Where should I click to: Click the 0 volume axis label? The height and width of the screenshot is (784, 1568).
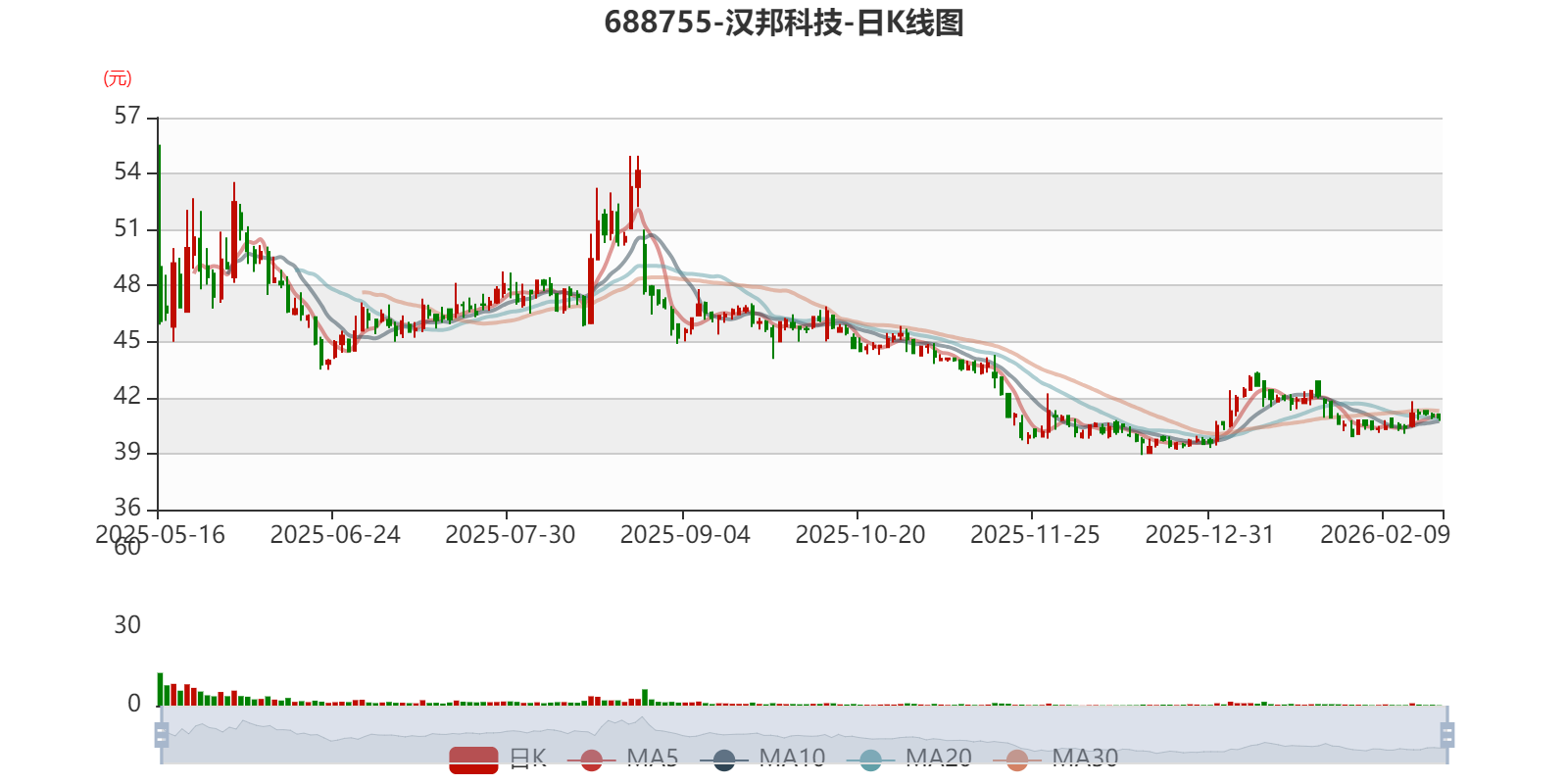tap(134, 704)
